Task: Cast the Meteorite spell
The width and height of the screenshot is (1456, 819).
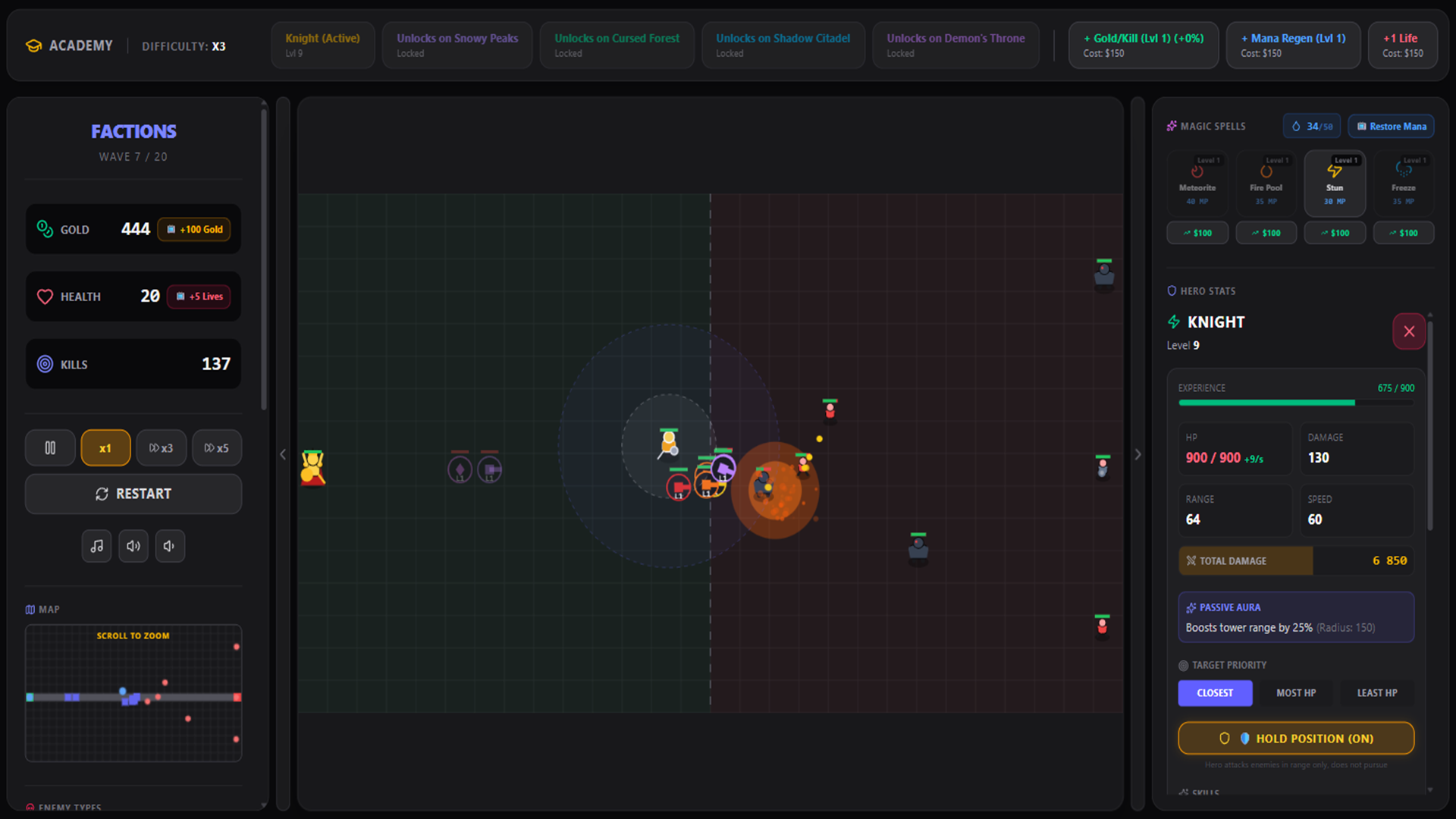Action: 1197,182
